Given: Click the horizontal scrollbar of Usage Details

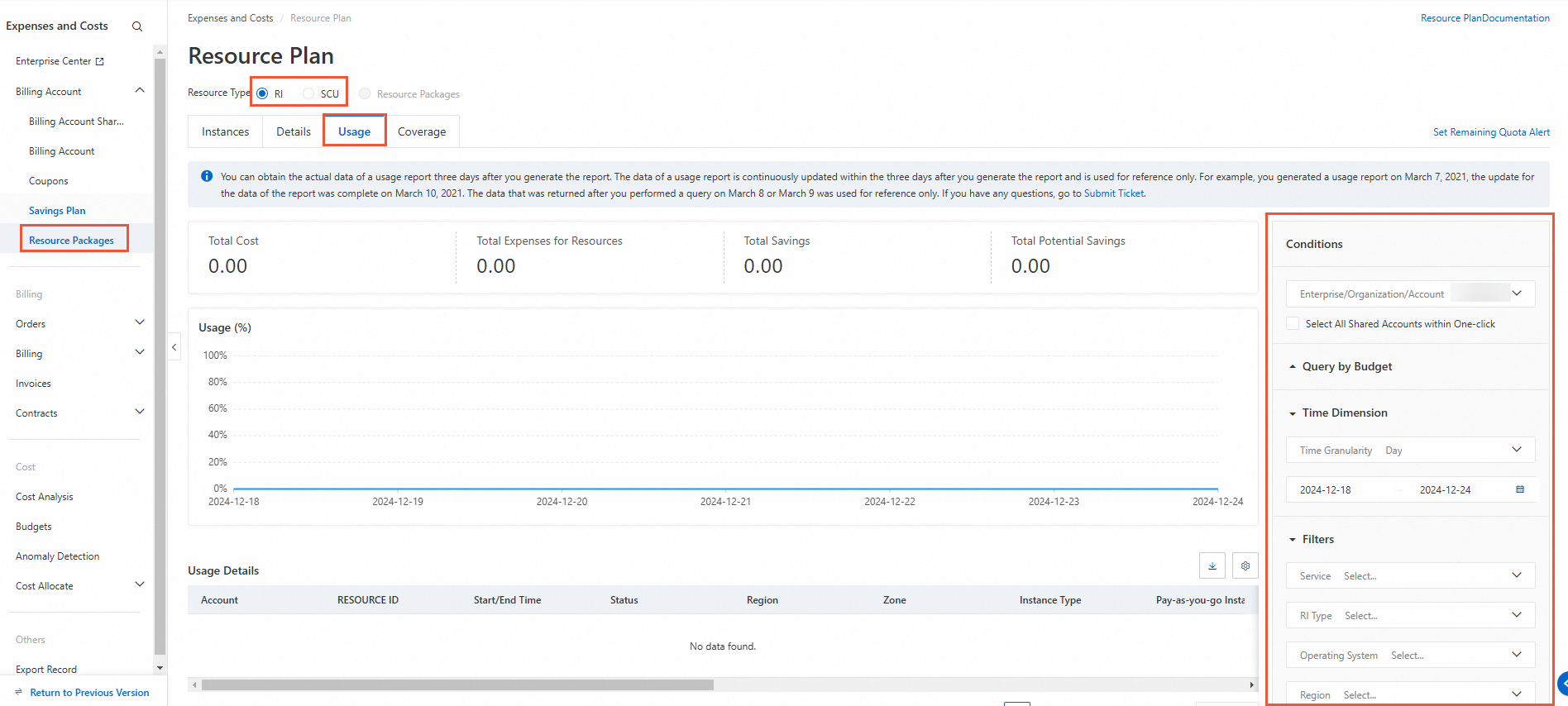Looking at the screenshot, I should [x=457, y=685].
